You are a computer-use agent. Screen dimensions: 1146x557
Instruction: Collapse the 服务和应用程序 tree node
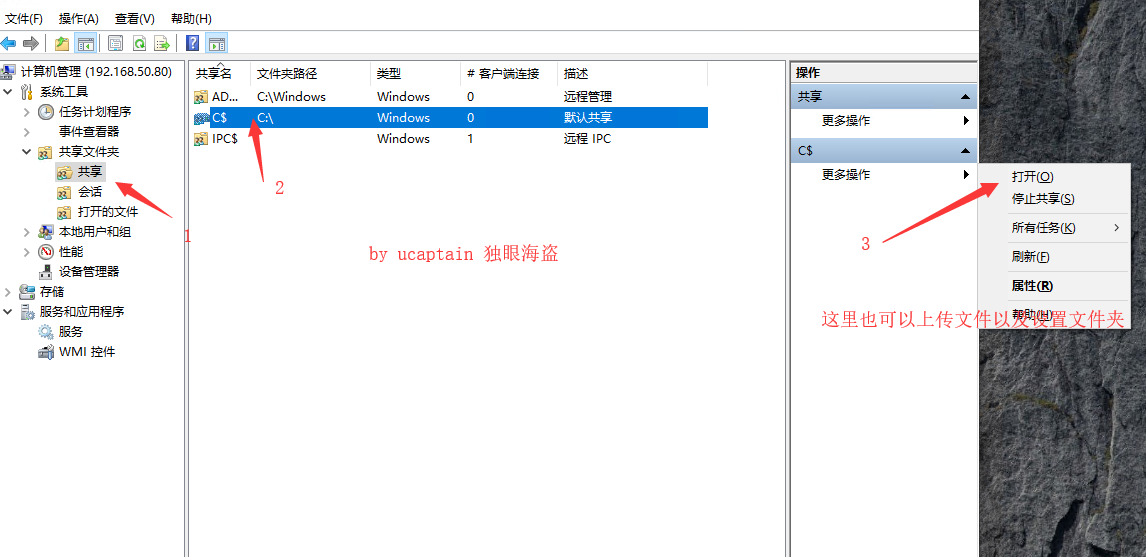tap(8, 311)
